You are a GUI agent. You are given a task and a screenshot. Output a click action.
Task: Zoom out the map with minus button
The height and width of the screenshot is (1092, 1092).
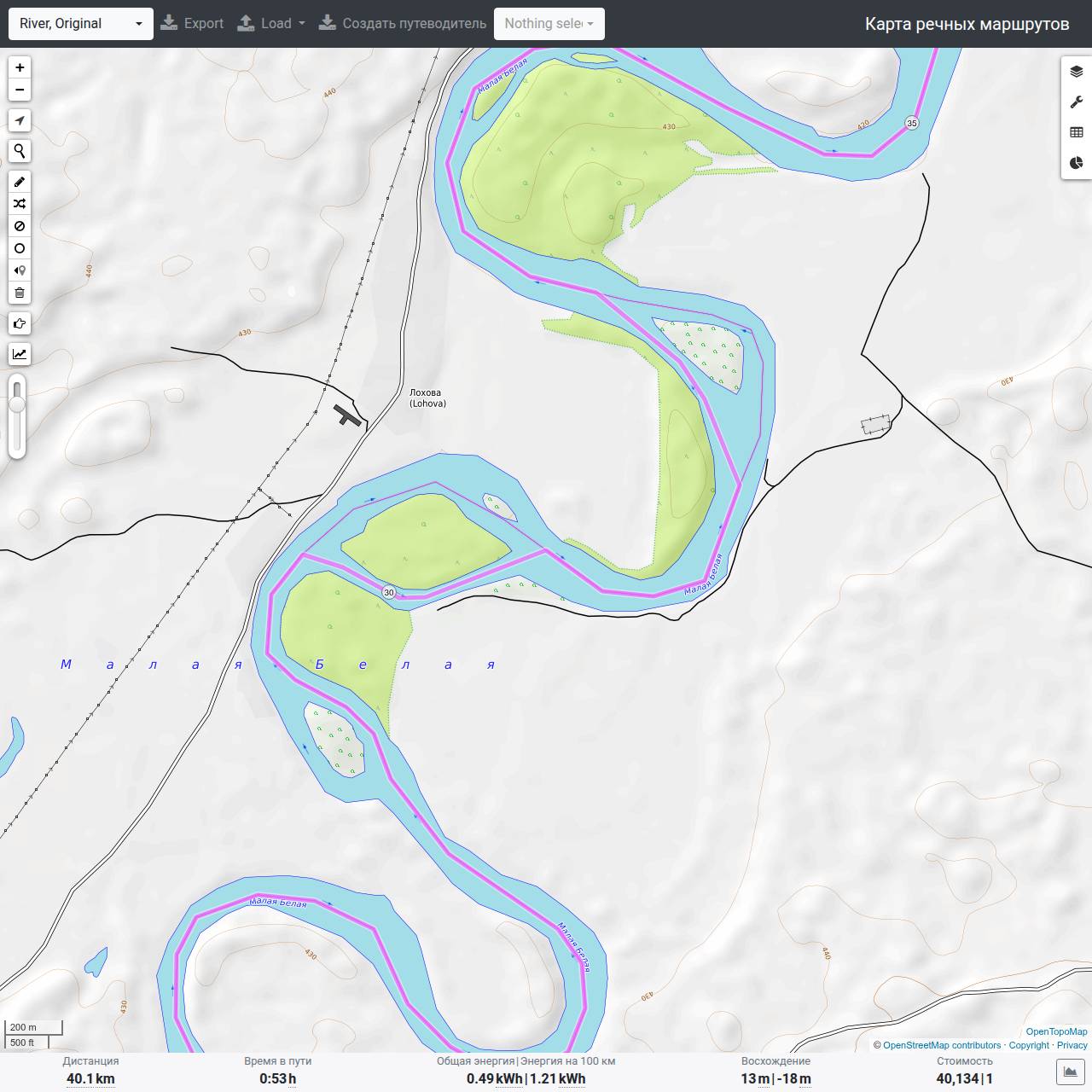tap(20, 90)
